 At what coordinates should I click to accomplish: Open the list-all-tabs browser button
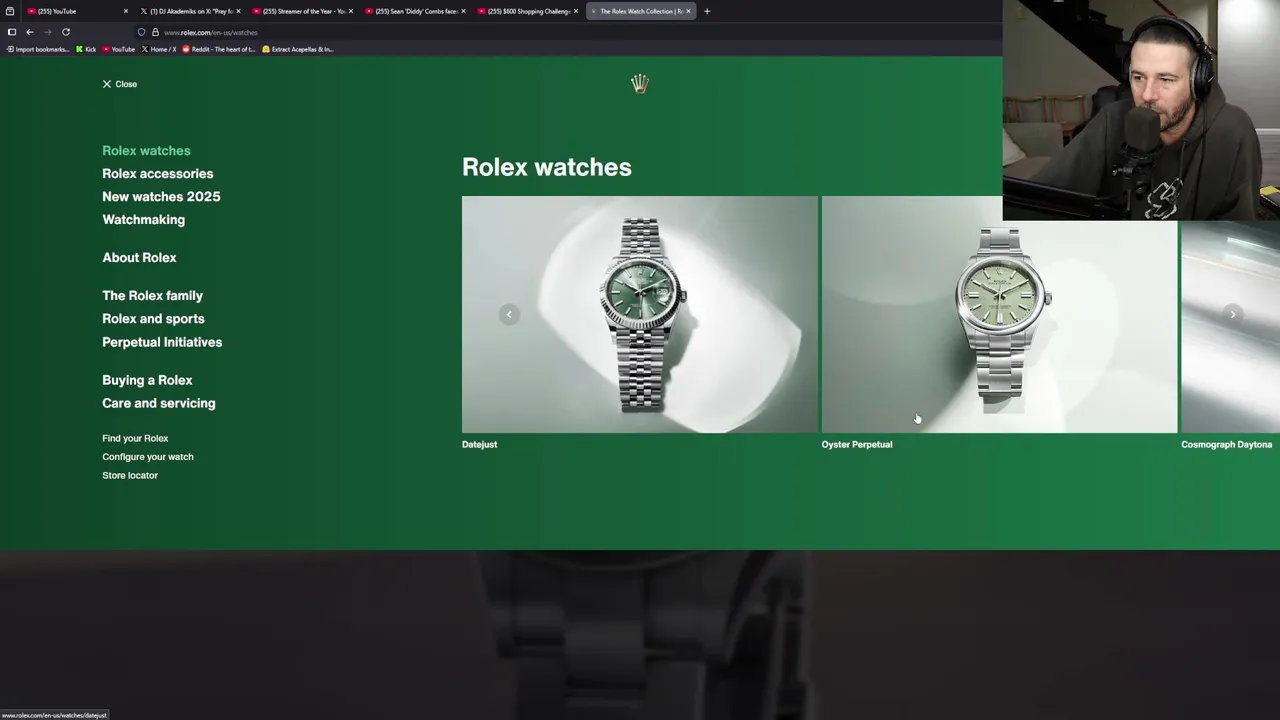[10, 11]
